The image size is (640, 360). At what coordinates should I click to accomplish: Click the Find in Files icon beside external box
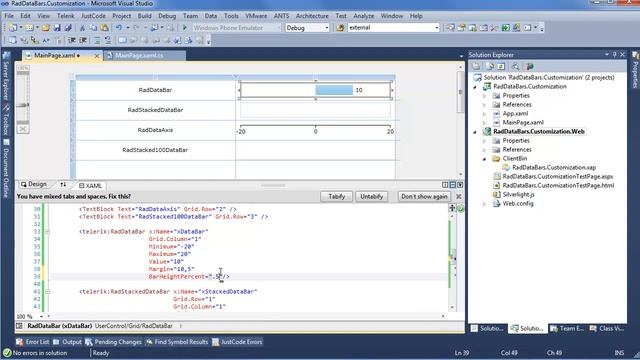[x=340, y=28]
